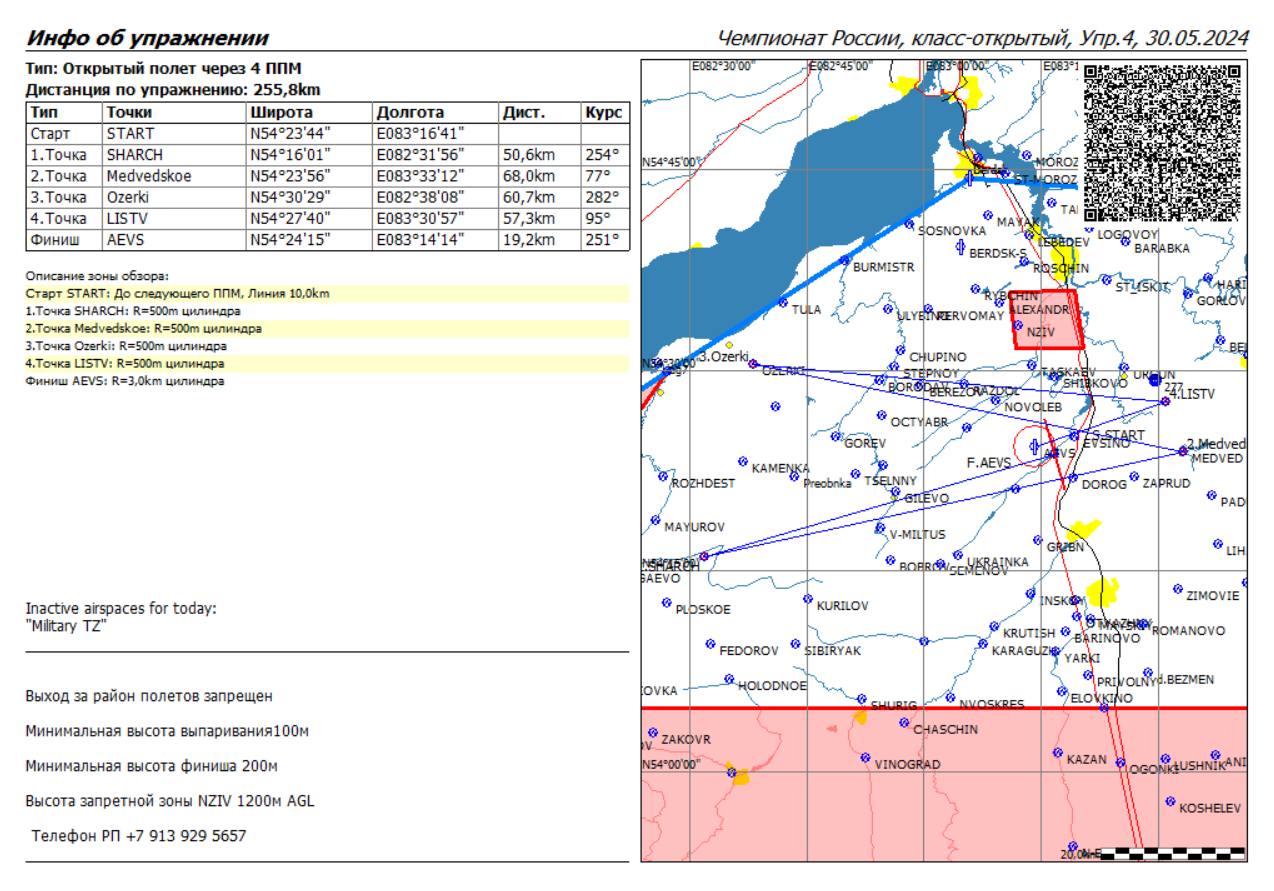Click the 4.LISTV turnpoint marker on map
Screen dimensions: 1274x891
pos(1165,402)
